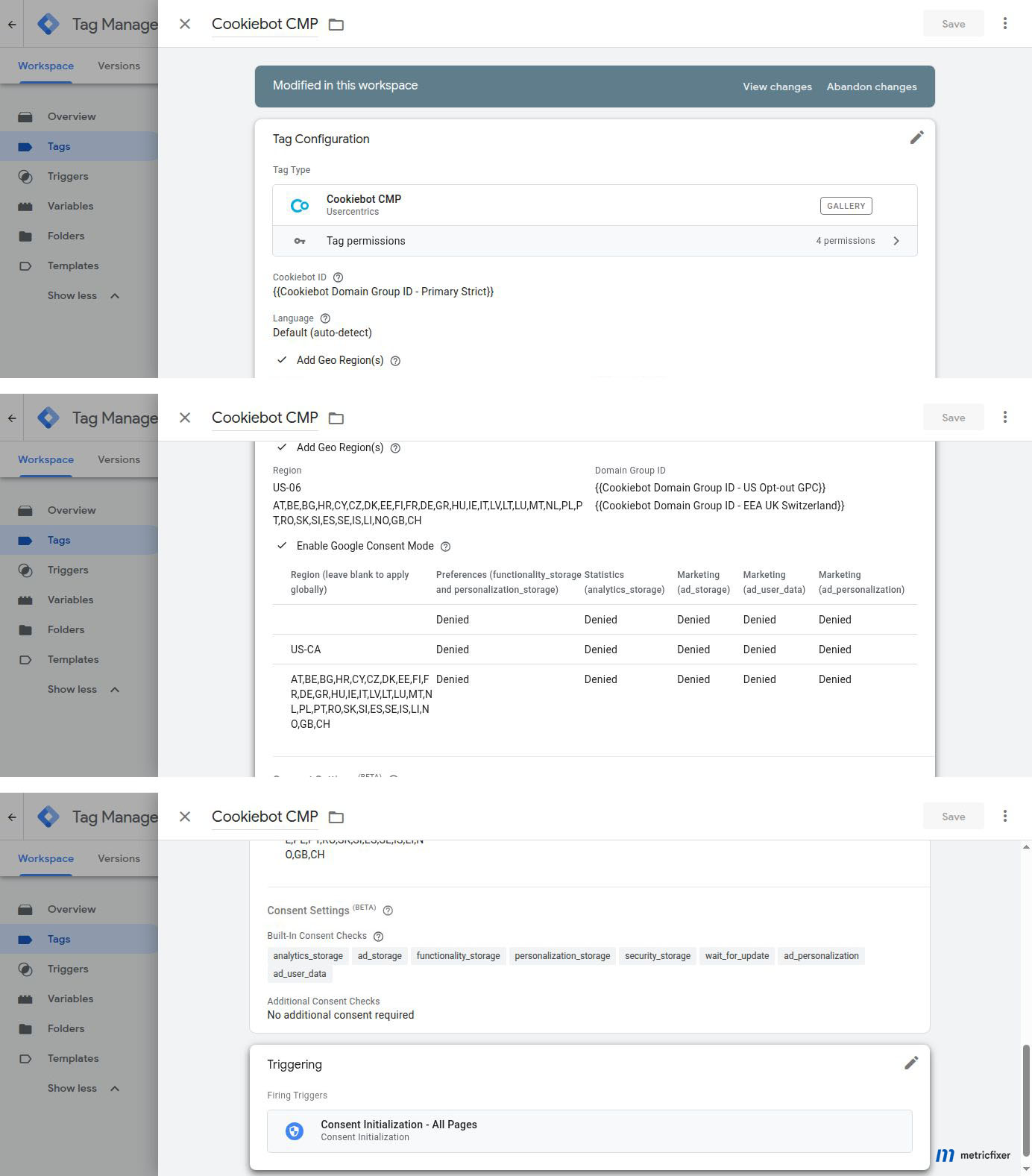Open Overview in the top screenshot sidebar
The height and width of the screenshot is (1176, 1032).
(72, 116)
